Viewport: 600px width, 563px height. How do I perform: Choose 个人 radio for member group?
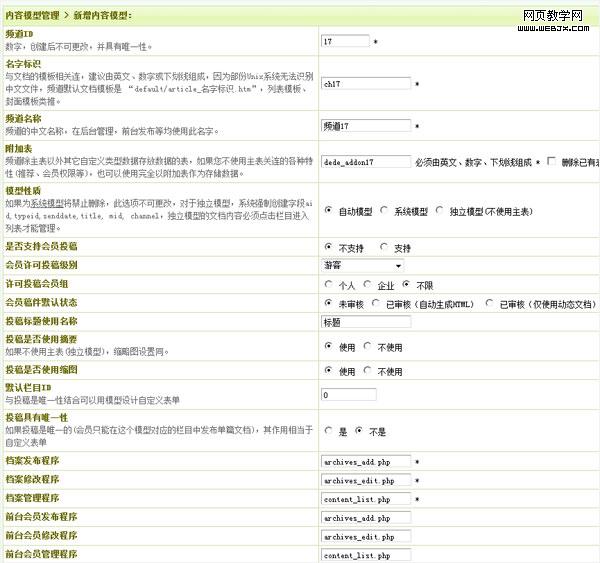(x=329, y=285)
